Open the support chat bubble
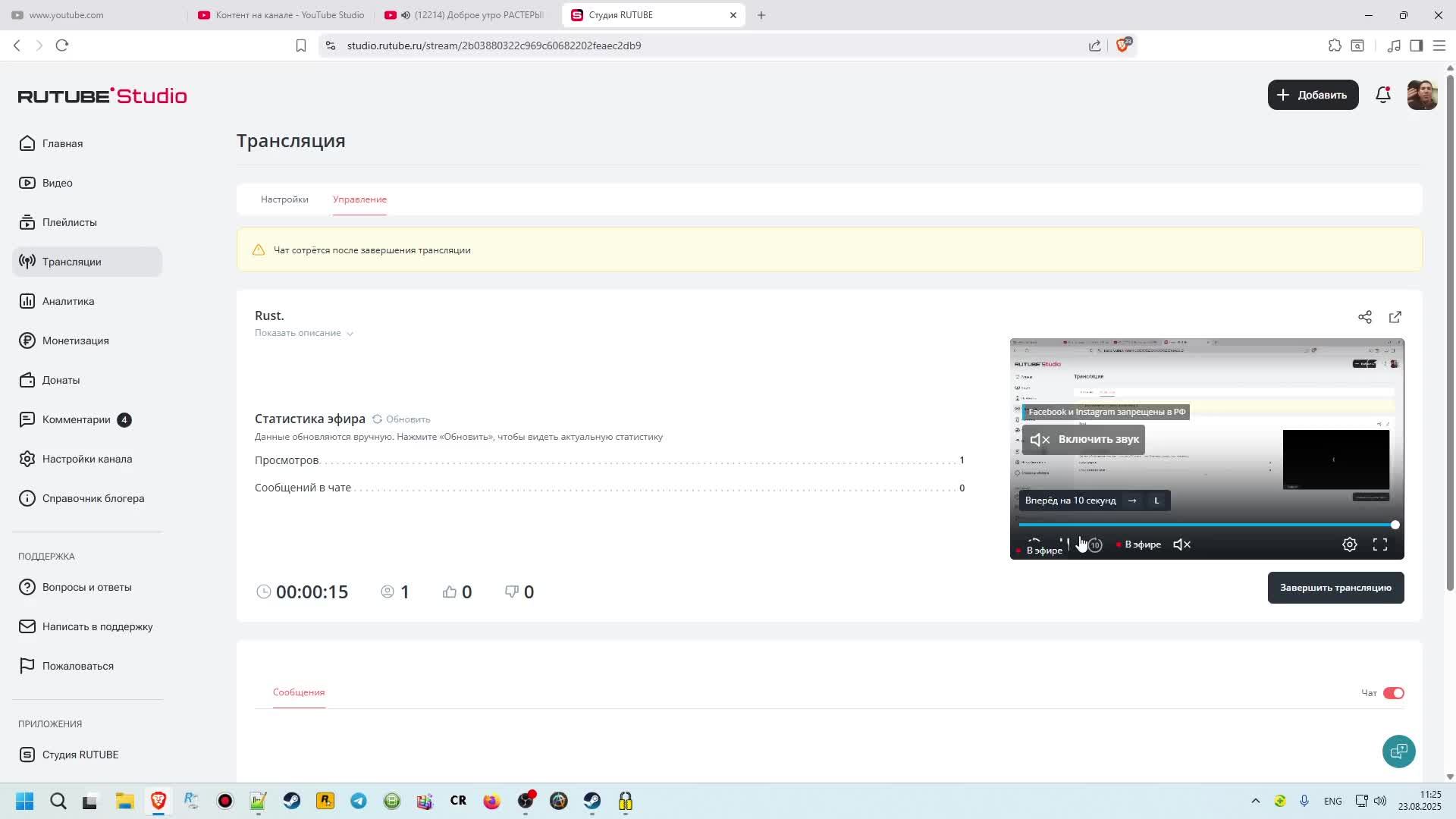 click(x=1398, y=751)
